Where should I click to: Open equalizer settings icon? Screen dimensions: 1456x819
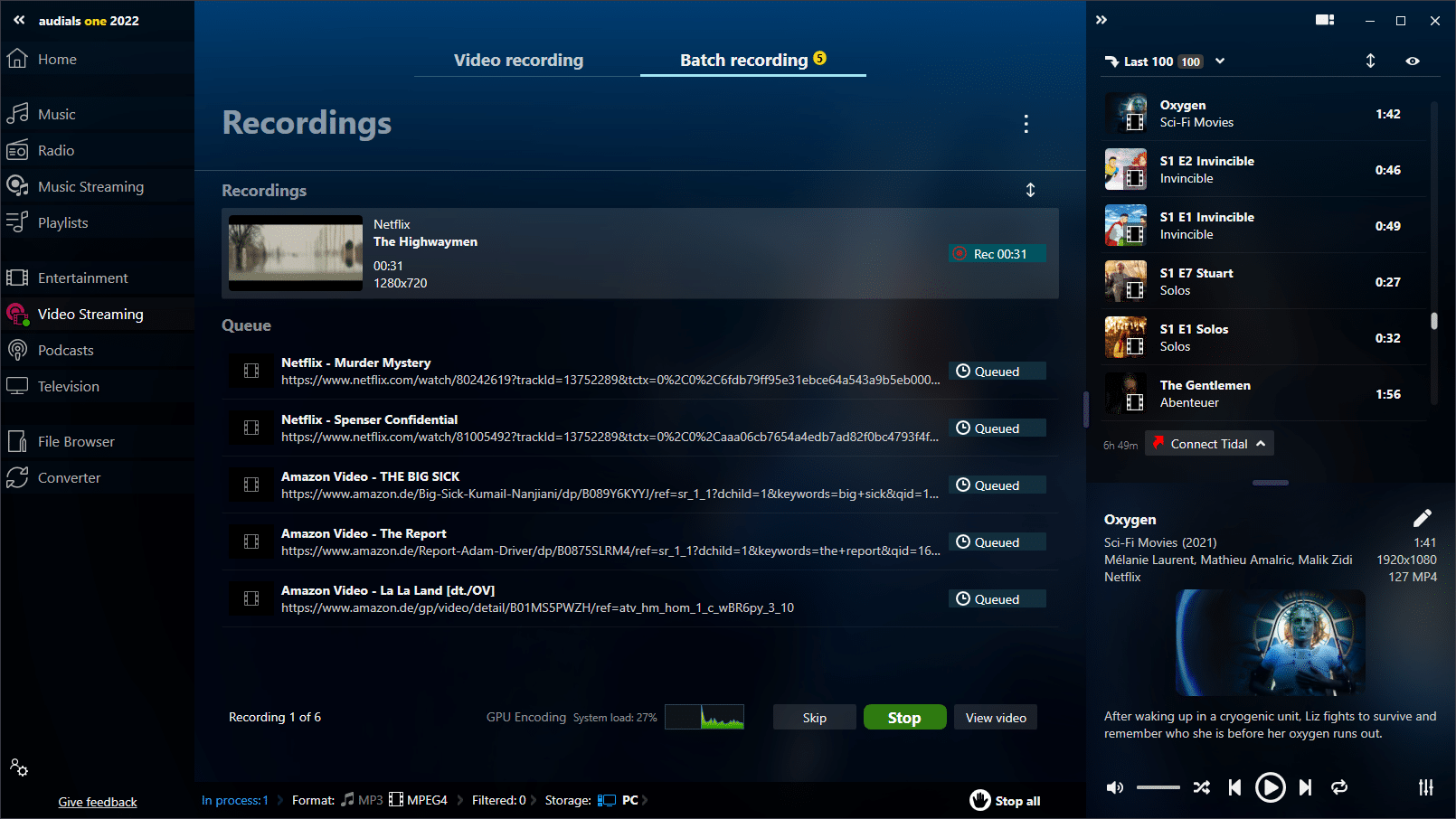click(1426, 787)
